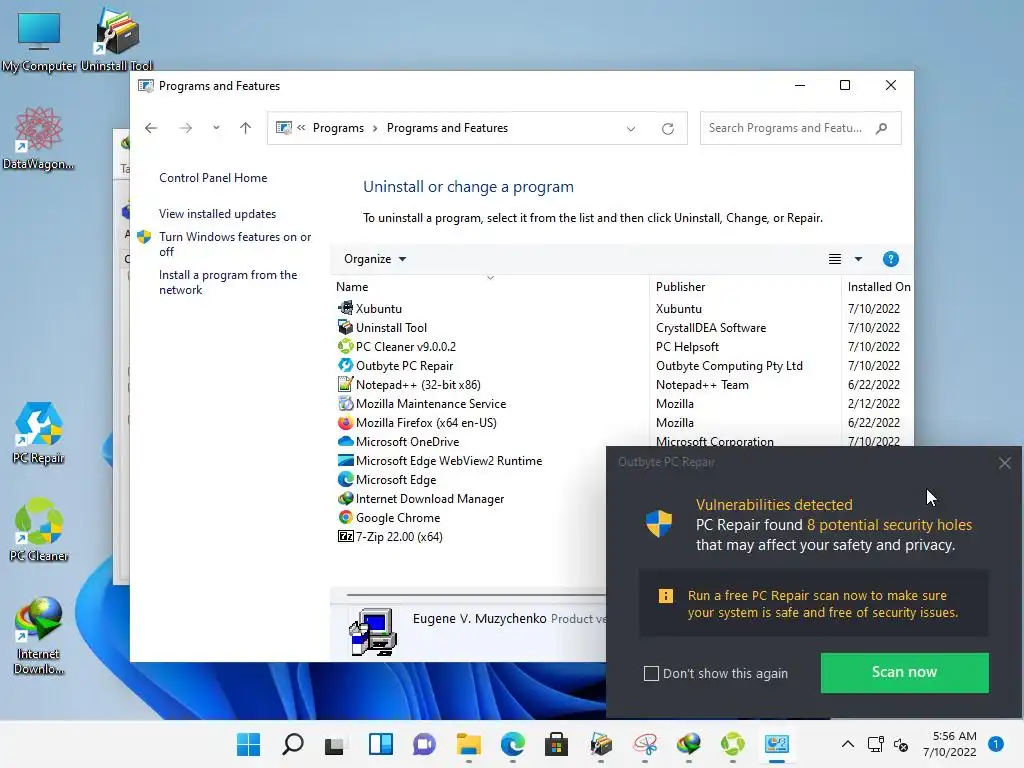1024x768 pixels.
Task: Check Don't show this again box
Action: point(651,673)
